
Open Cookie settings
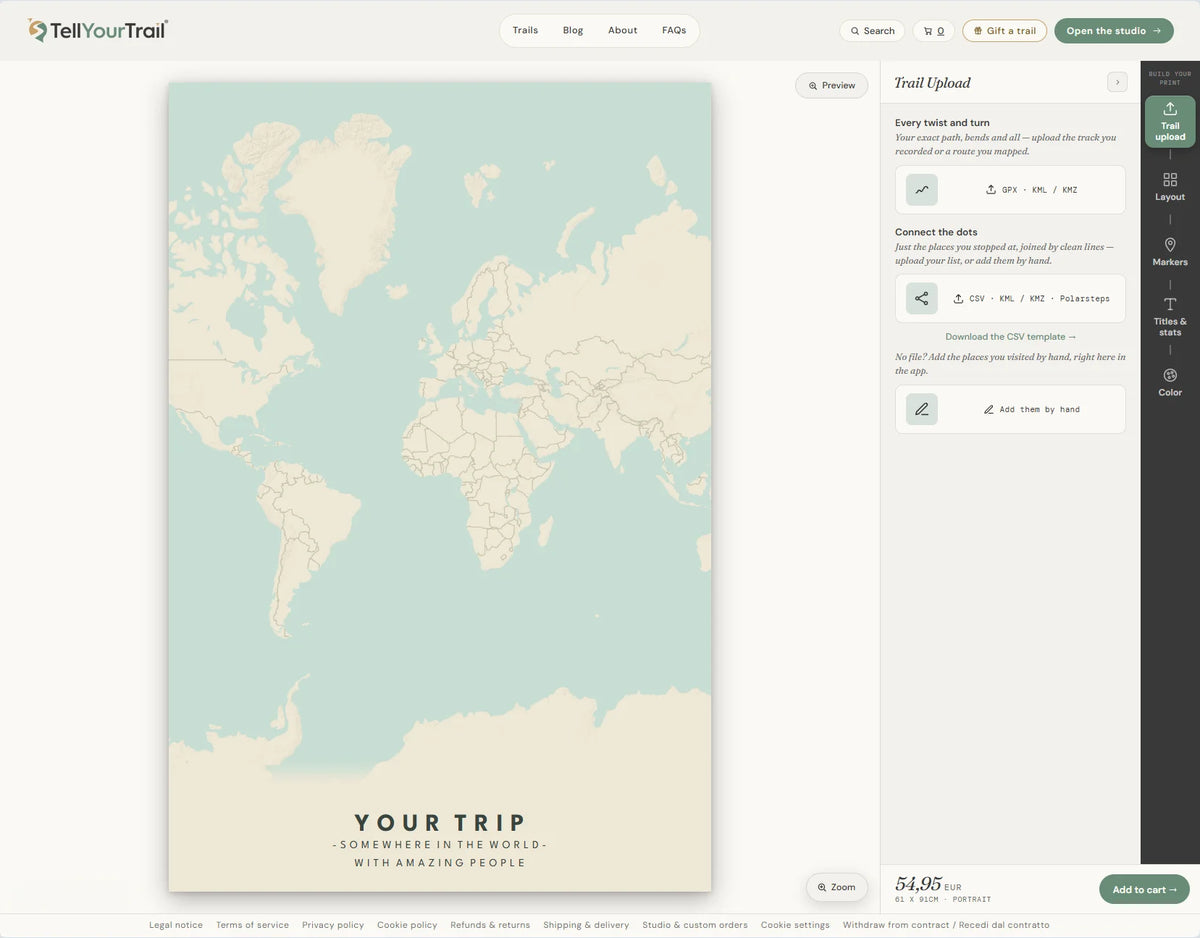tap(795, 925)
